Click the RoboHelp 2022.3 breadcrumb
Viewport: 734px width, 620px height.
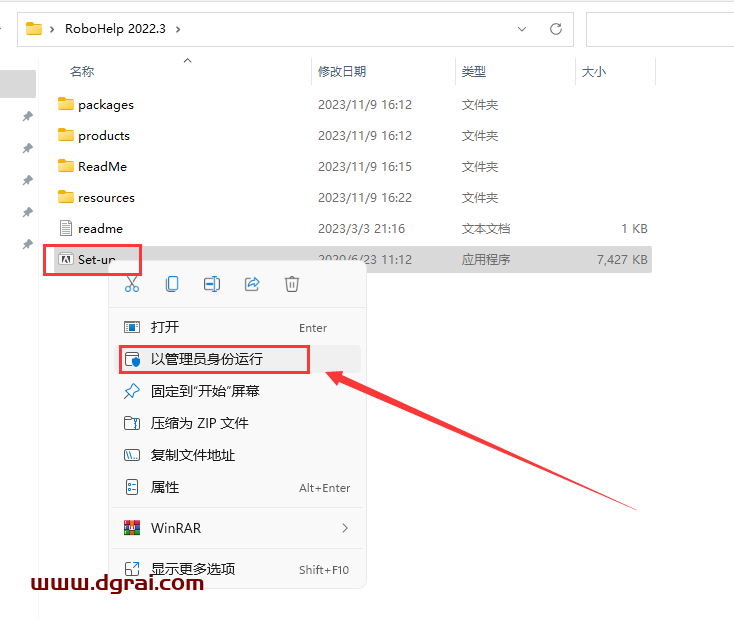pyautogui.click(x=115, y=29)
